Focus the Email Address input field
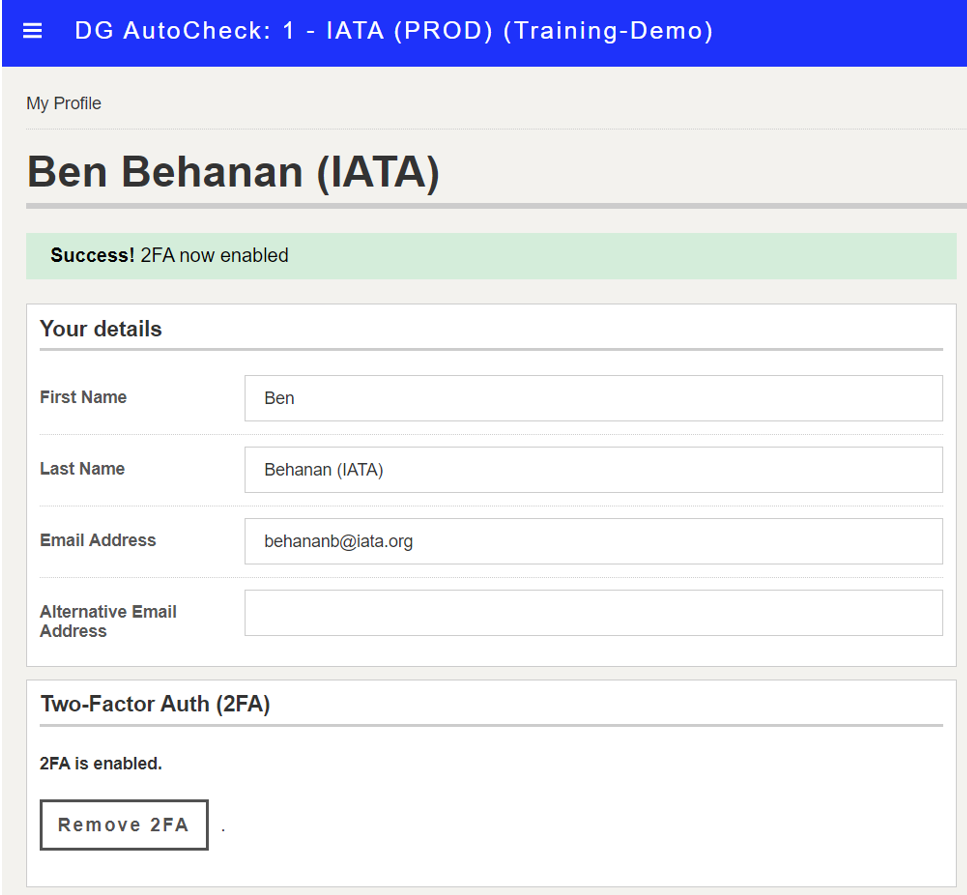Image resolution: width=967 pixels, height=895 pixels. point(593,541)
